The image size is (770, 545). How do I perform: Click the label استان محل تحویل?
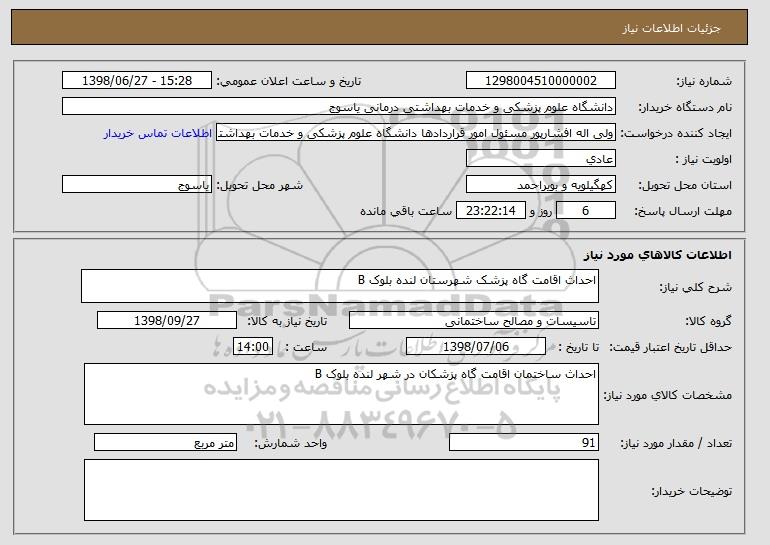pyautogui.click(x=685, y=185)
